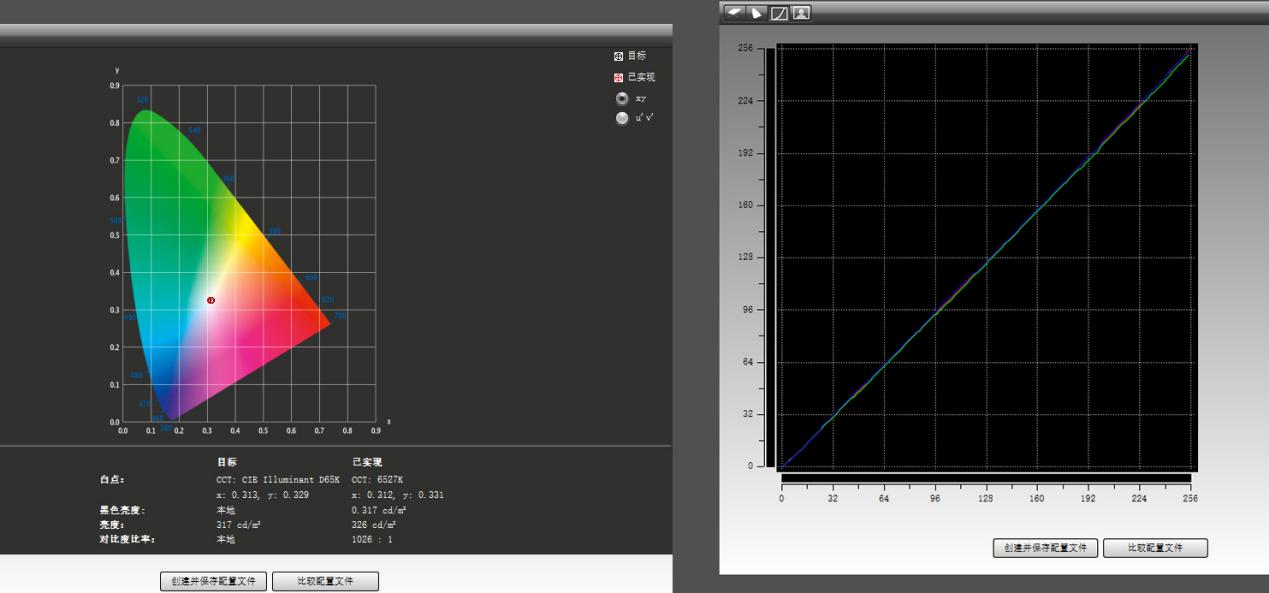The width and height of the screenshot is (1269, 593).
Task: Select the gamma curve view icon in the toolbar
Action: pos(779,13)
